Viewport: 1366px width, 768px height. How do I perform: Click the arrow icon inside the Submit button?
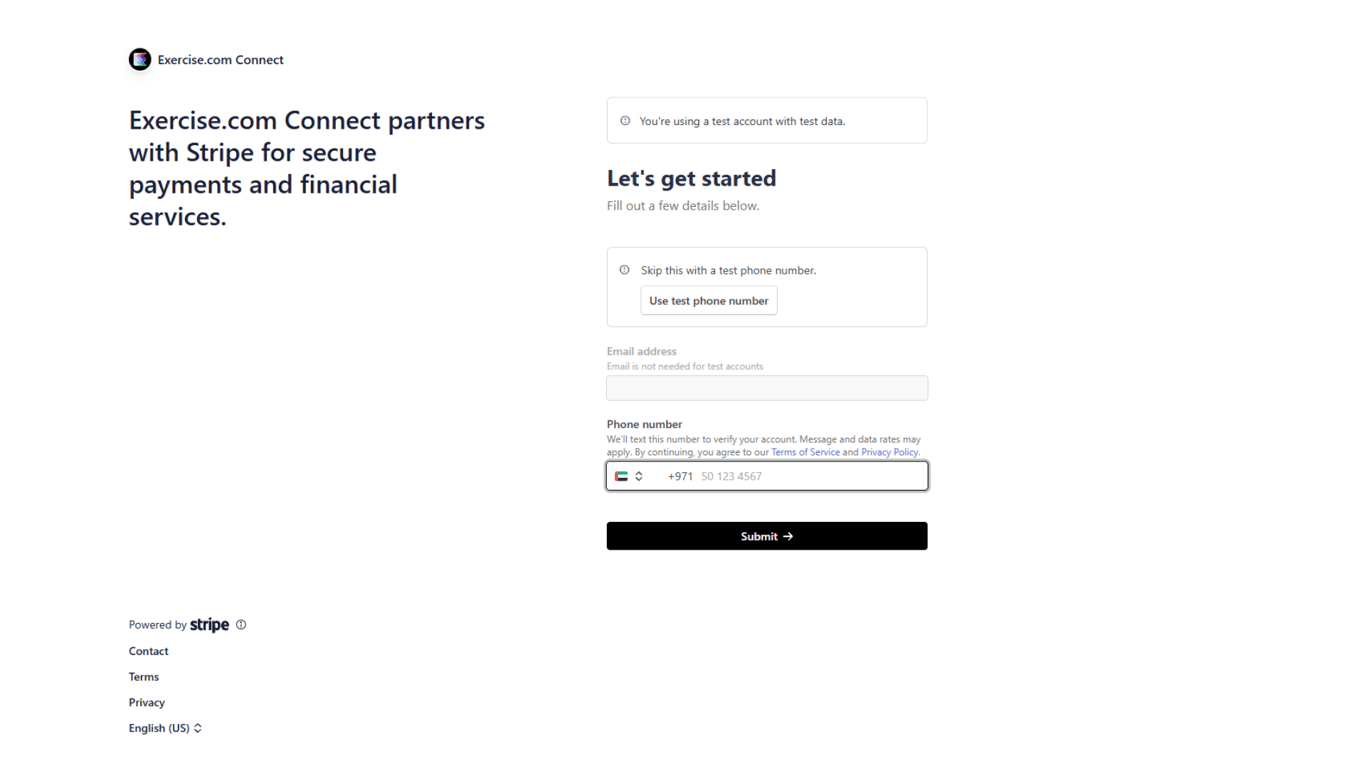787,536
